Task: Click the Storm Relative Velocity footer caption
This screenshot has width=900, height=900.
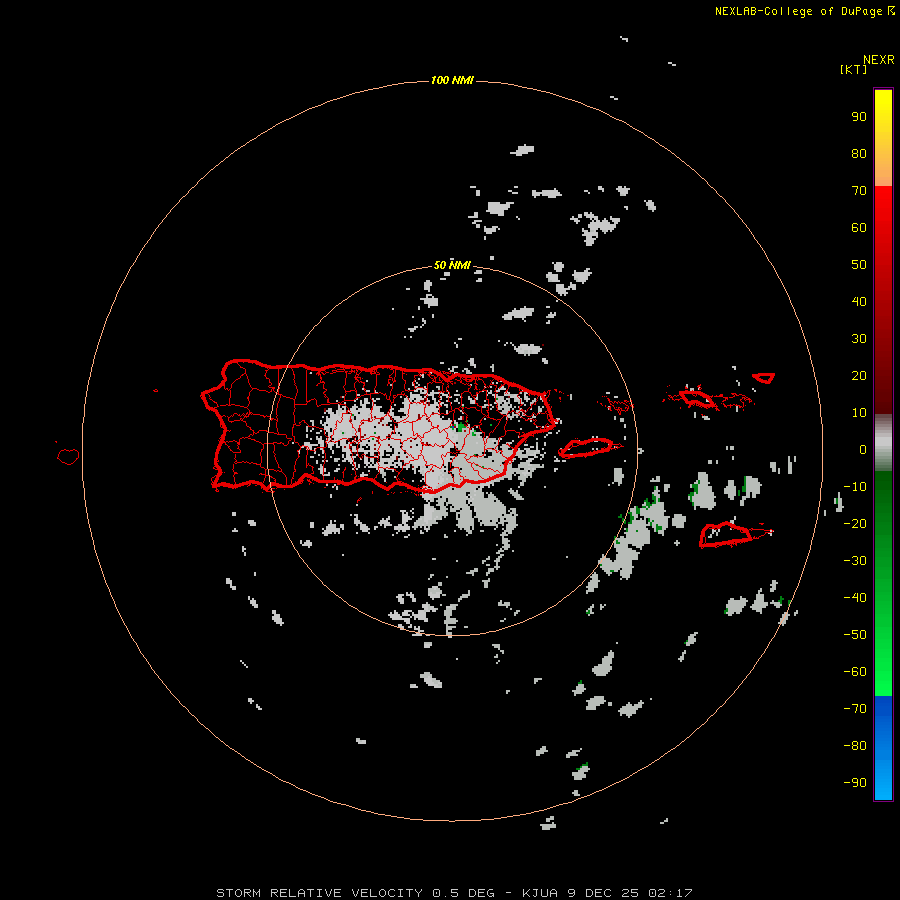Action: click(454, 893)
